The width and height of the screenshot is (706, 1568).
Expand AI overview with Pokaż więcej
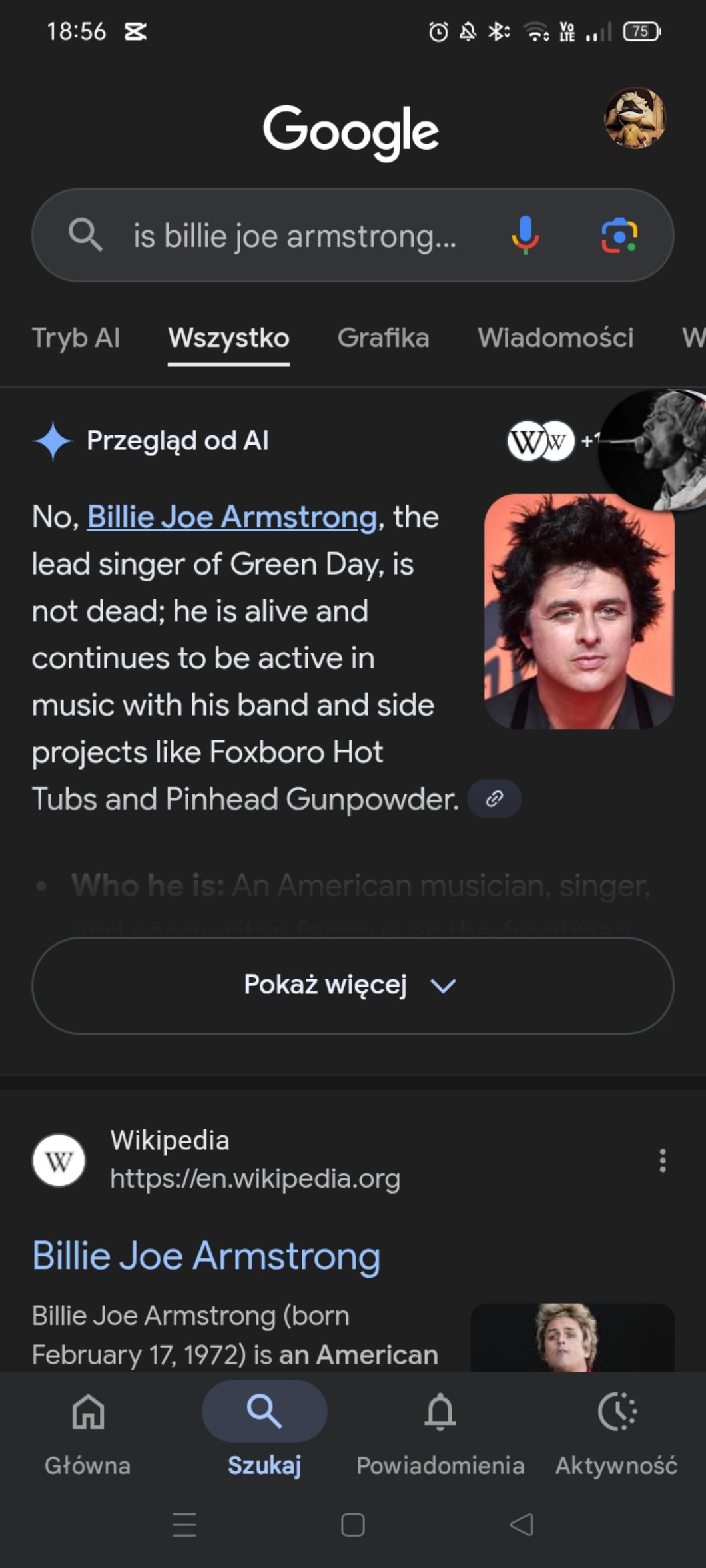[x=352, y=985]
